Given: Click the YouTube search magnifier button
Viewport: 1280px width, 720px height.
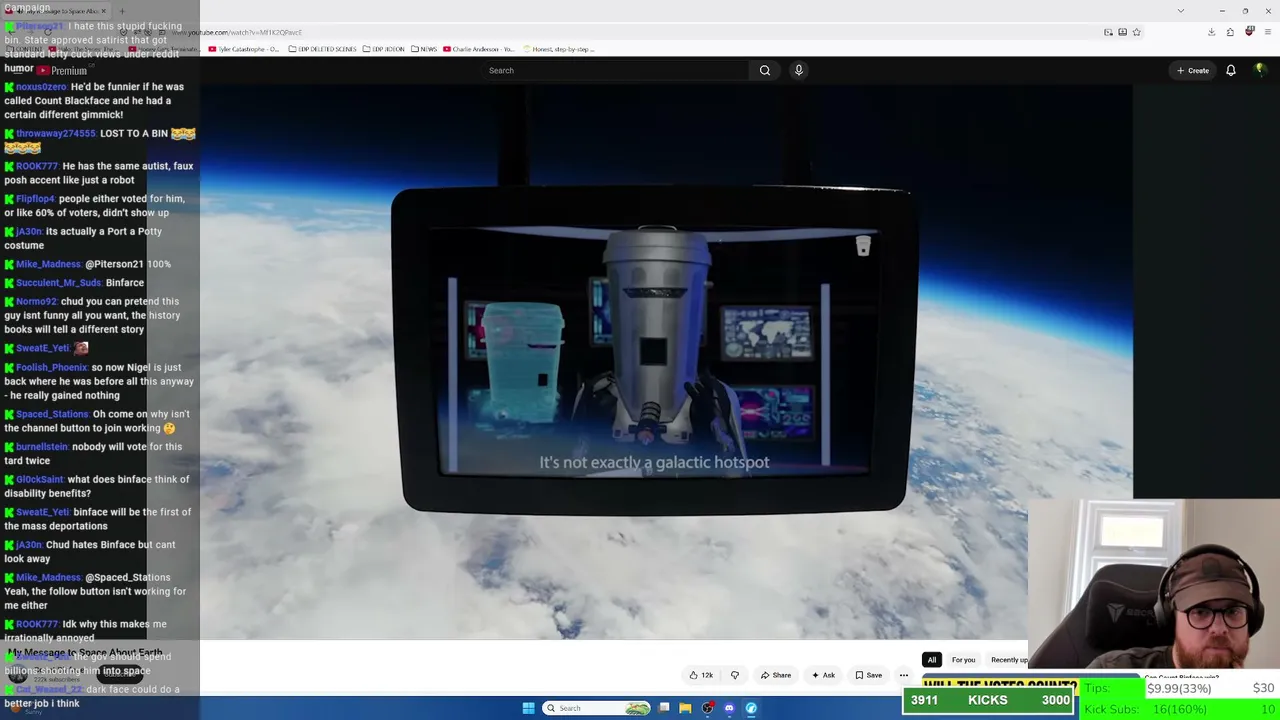Looking at the screenshot, I should pos(765,70).
